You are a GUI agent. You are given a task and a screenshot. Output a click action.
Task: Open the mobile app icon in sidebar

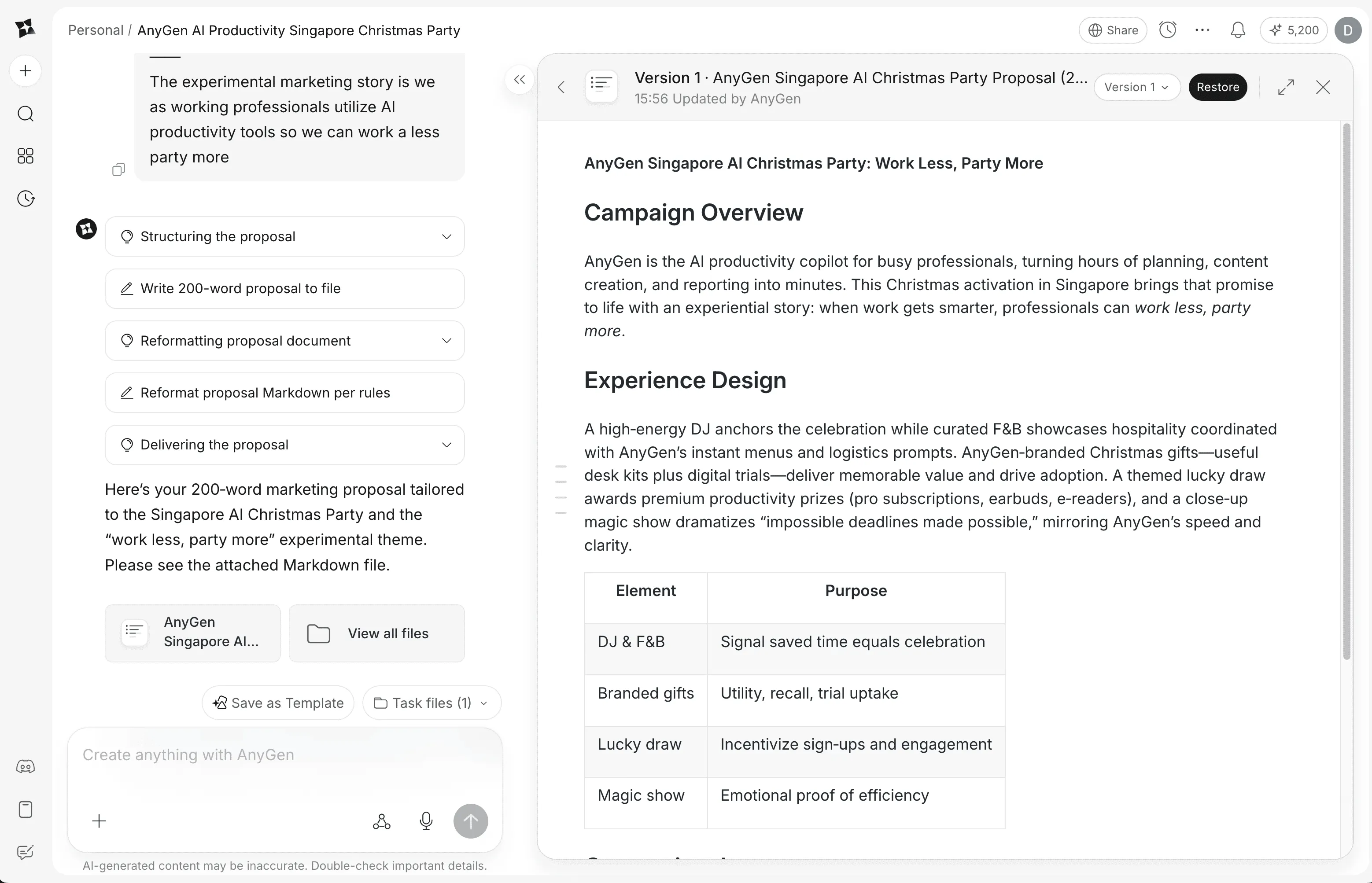[25, 809]
